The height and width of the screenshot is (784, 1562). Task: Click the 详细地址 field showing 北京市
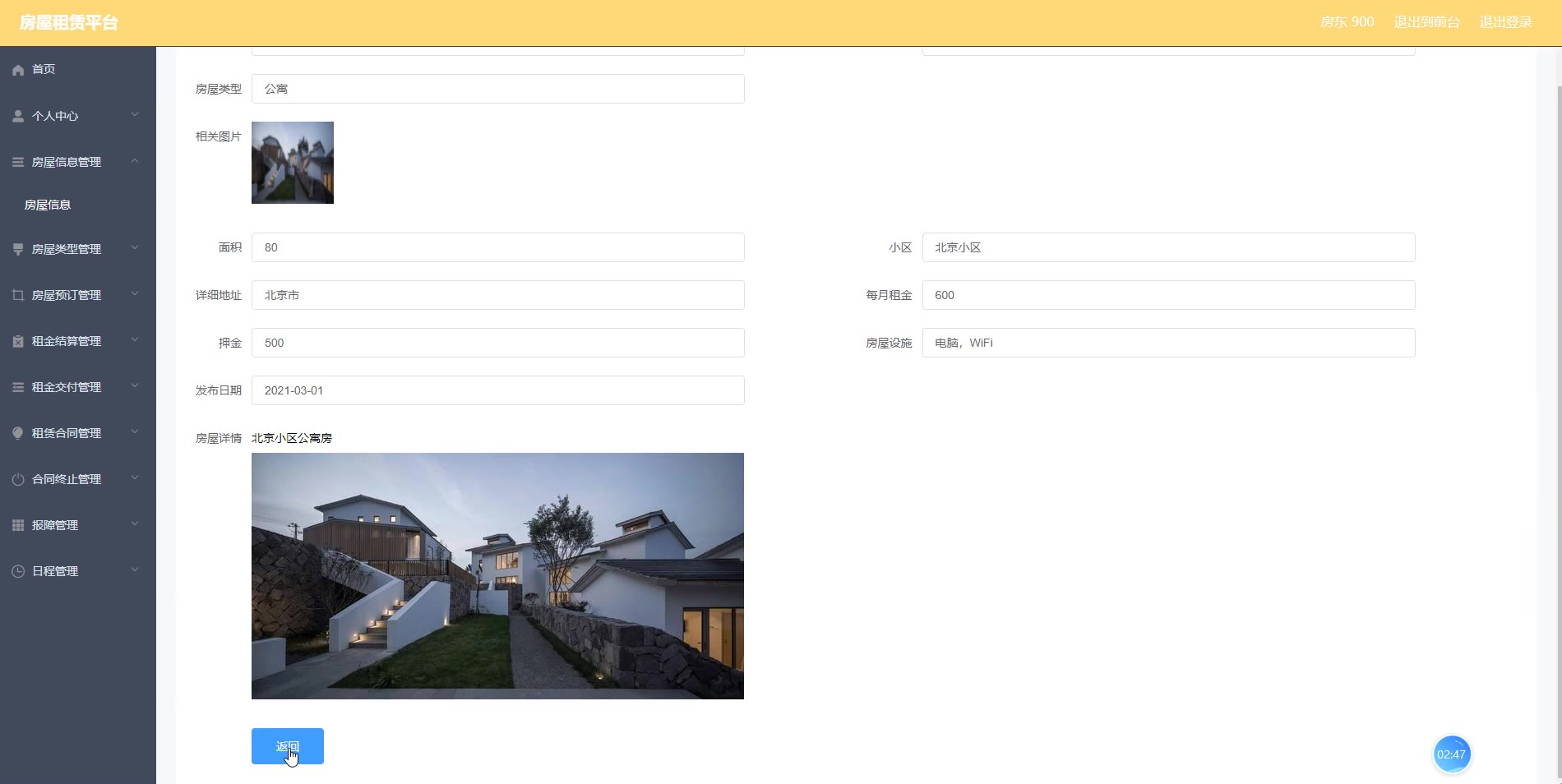coord(497,295)
